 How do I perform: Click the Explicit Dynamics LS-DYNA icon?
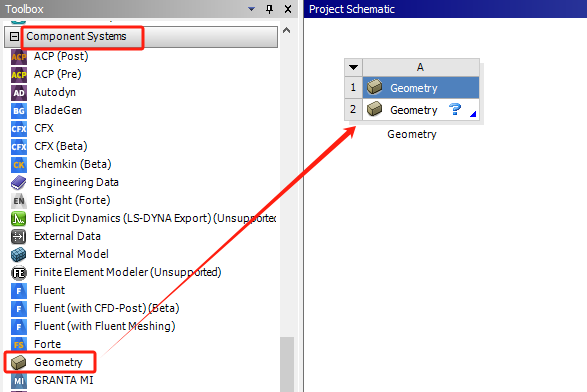pos(19,219)
